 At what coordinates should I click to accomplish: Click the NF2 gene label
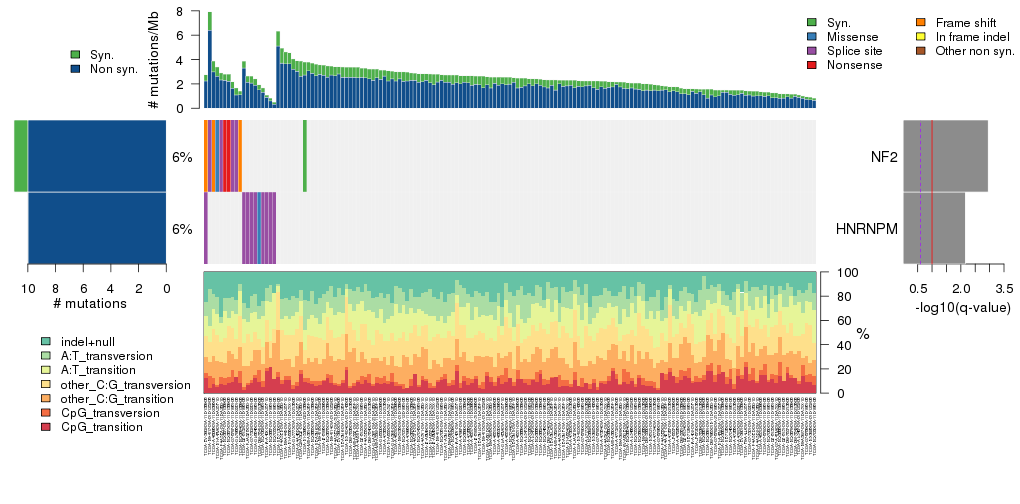[x=883, y=157]
